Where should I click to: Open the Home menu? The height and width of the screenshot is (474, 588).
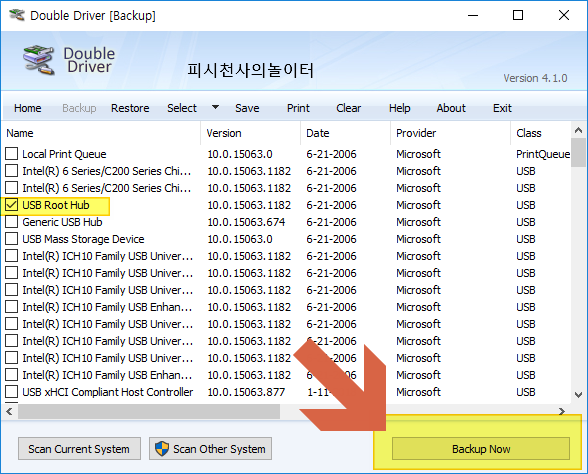(x=28, y=108)
